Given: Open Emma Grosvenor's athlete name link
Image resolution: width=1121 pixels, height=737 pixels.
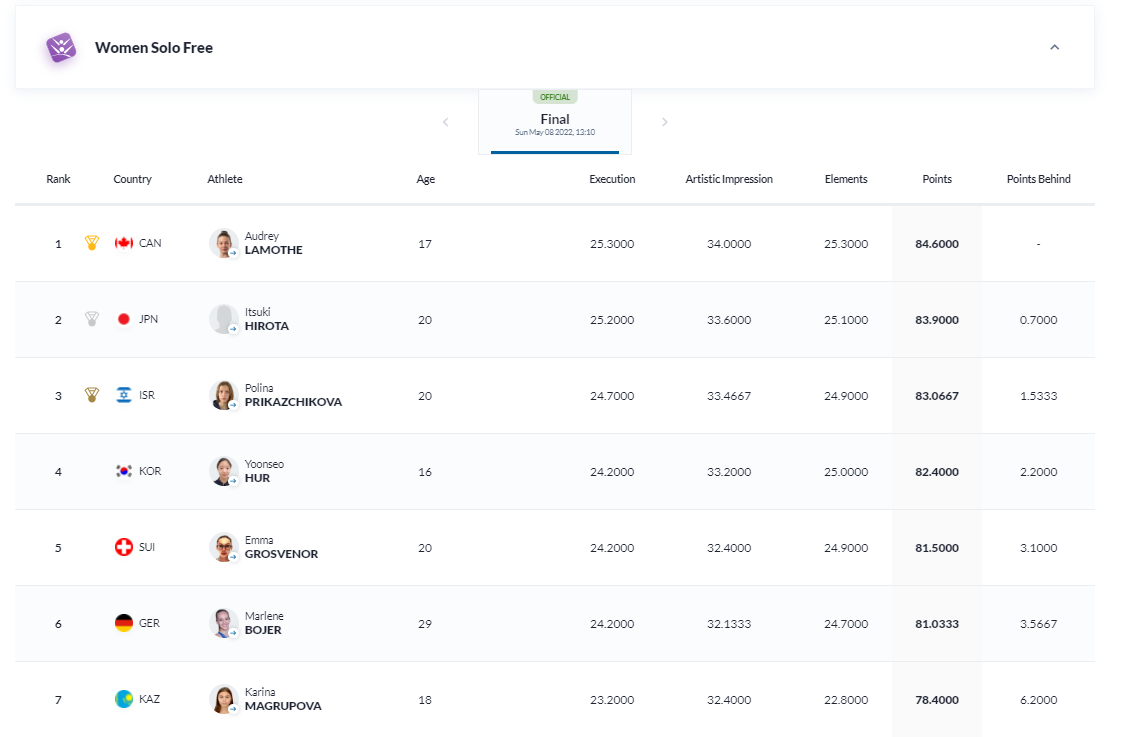Looking at the screenshot, I should point(281,548).
